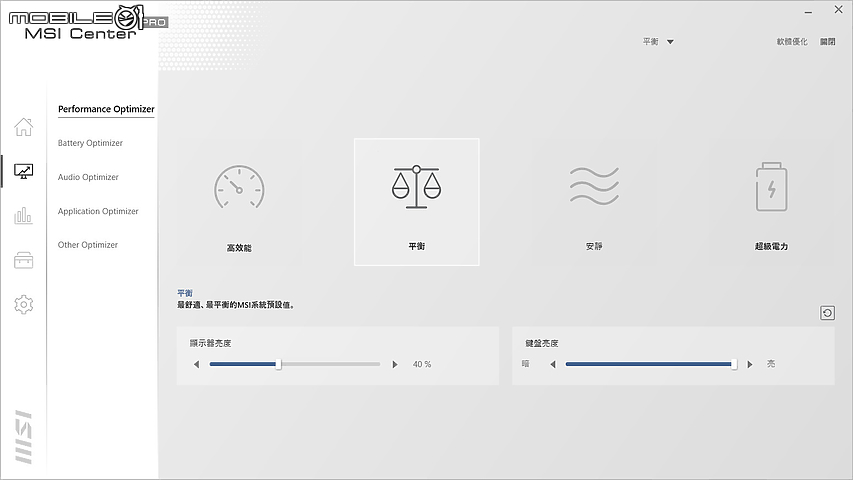Click the 亮 label by keyboard slider
The height and width of the screenshot is (480, 853).
771,364
